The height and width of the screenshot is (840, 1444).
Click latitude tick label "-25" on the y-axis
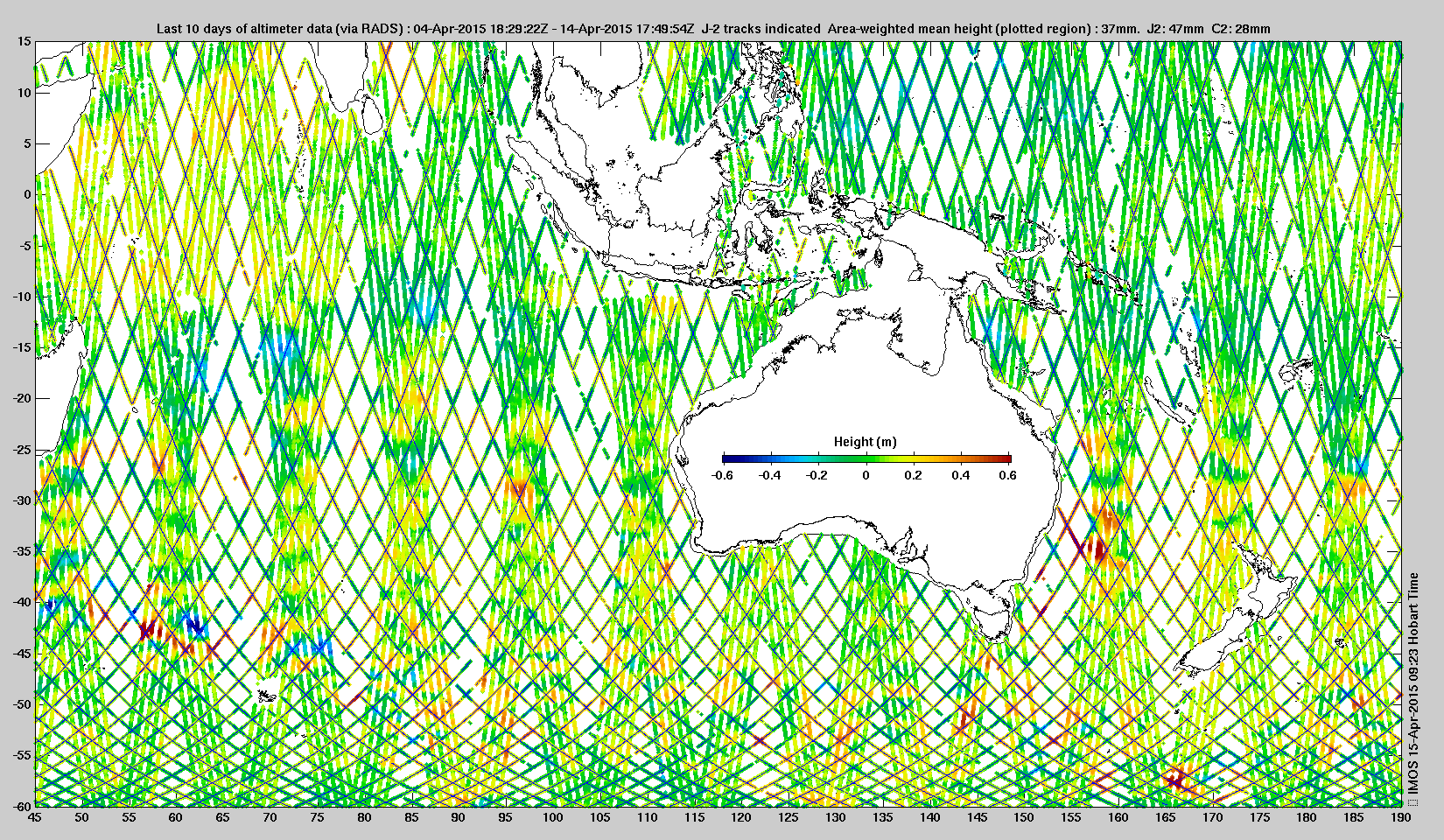pos(22,450)
